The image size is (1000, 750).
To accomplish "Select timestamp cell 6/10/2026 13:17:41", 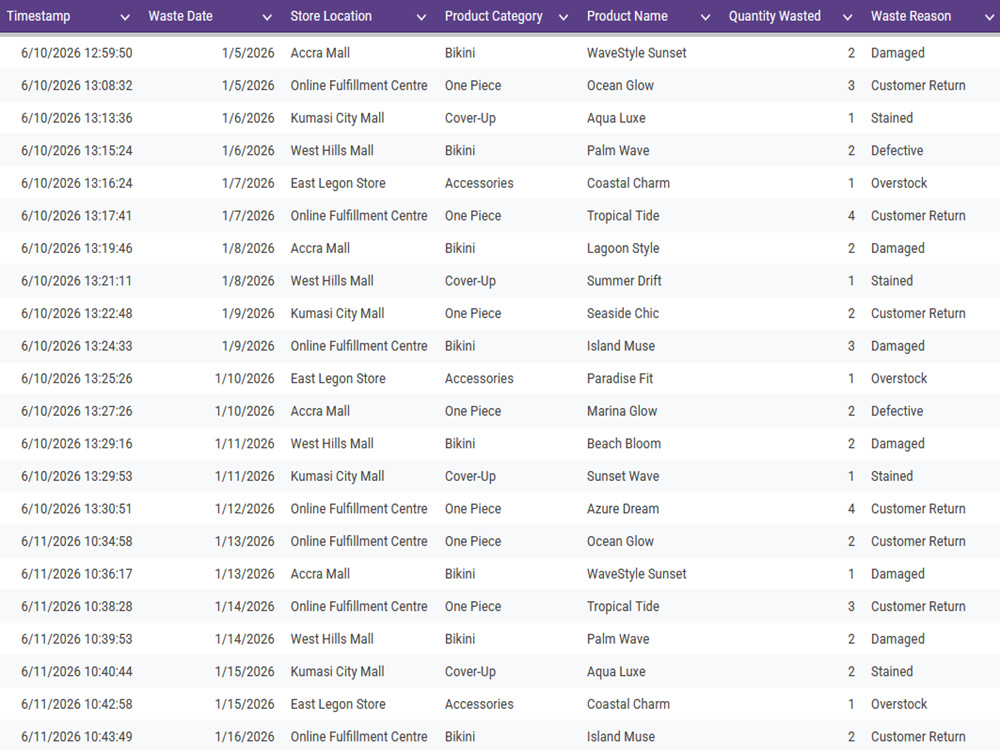I will [x=77, y=216].
